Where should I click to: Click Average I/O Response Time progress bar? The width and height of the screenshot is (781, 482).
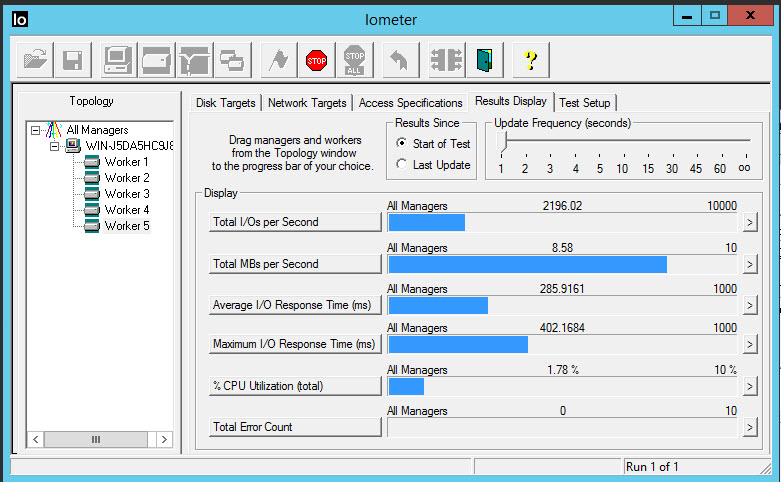pyautogui.click(x=562, y=306)
